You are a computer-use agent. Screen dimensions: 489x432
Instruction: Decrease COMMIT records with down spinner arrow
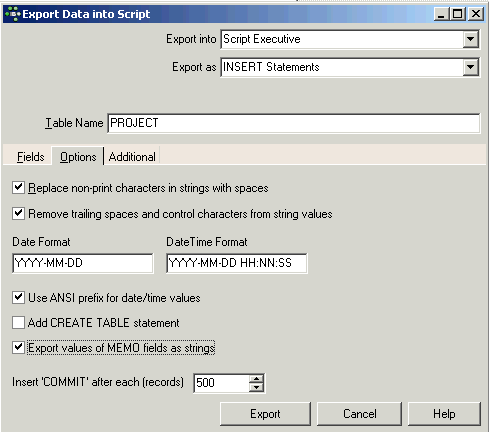coord(256,387)
